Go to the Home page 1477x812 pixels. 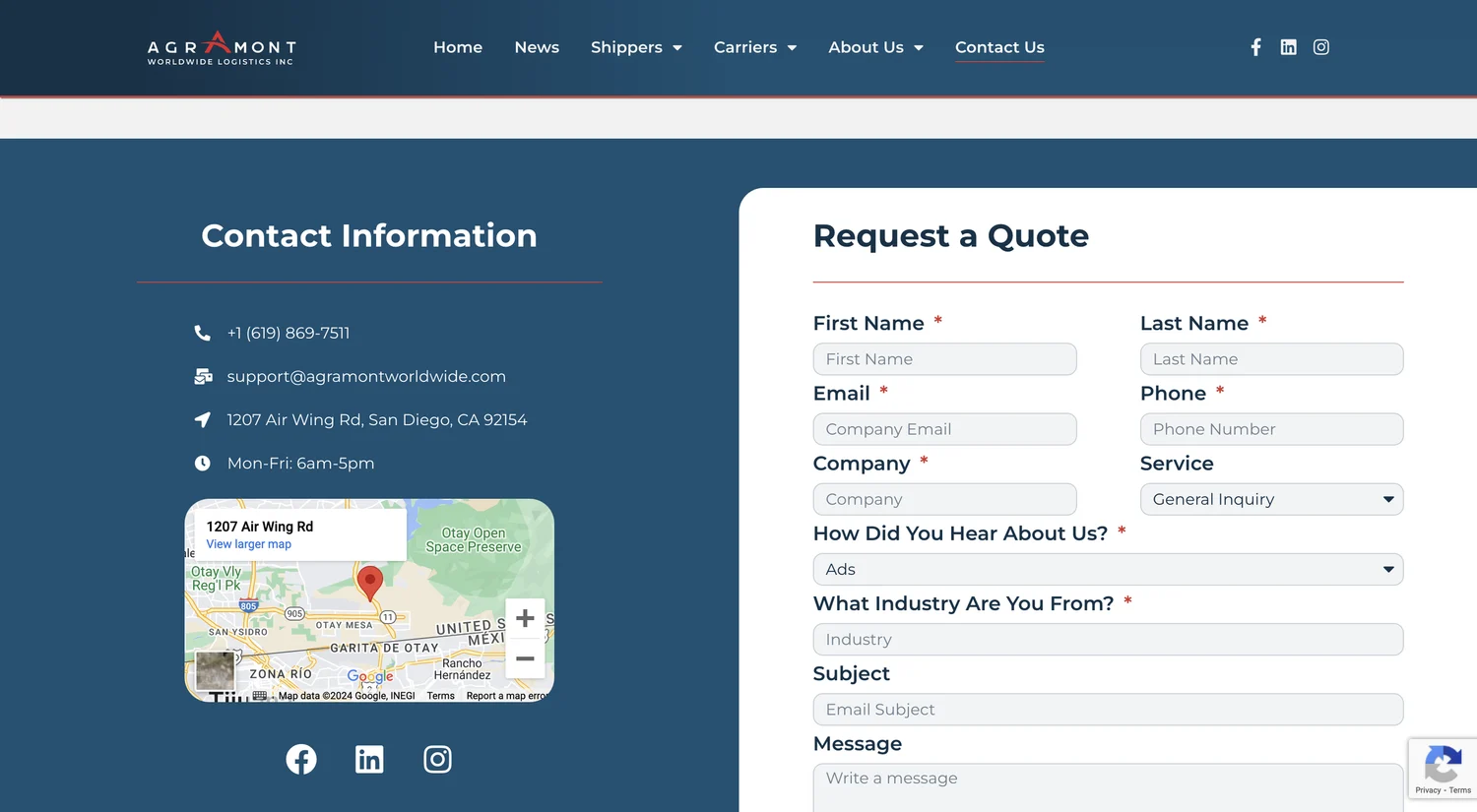coord(458,47)
